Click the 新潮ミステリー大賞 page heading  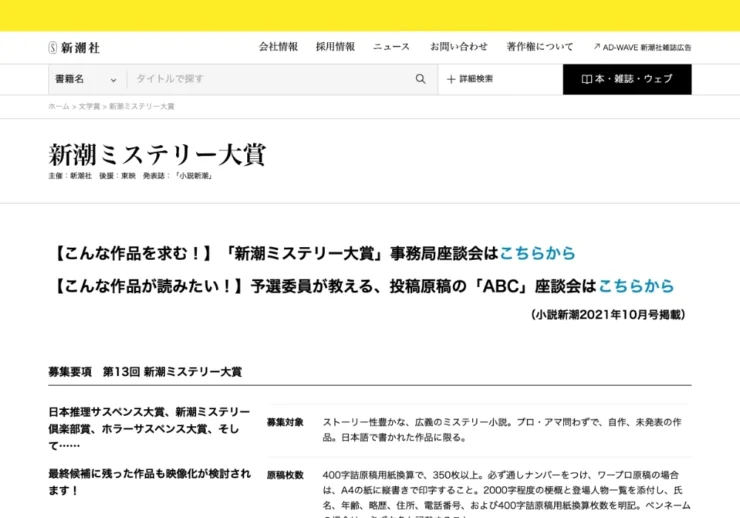tap(157, 155)
